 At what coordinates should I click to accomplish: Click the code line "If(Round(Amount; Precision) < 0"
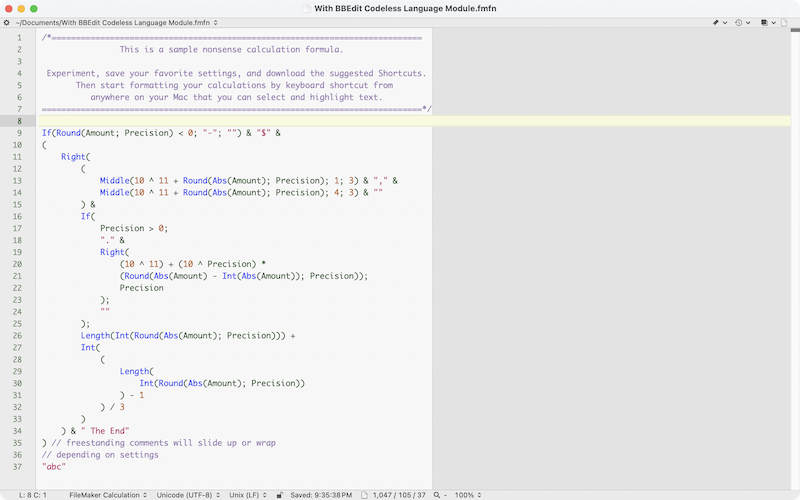click(161, 133)
